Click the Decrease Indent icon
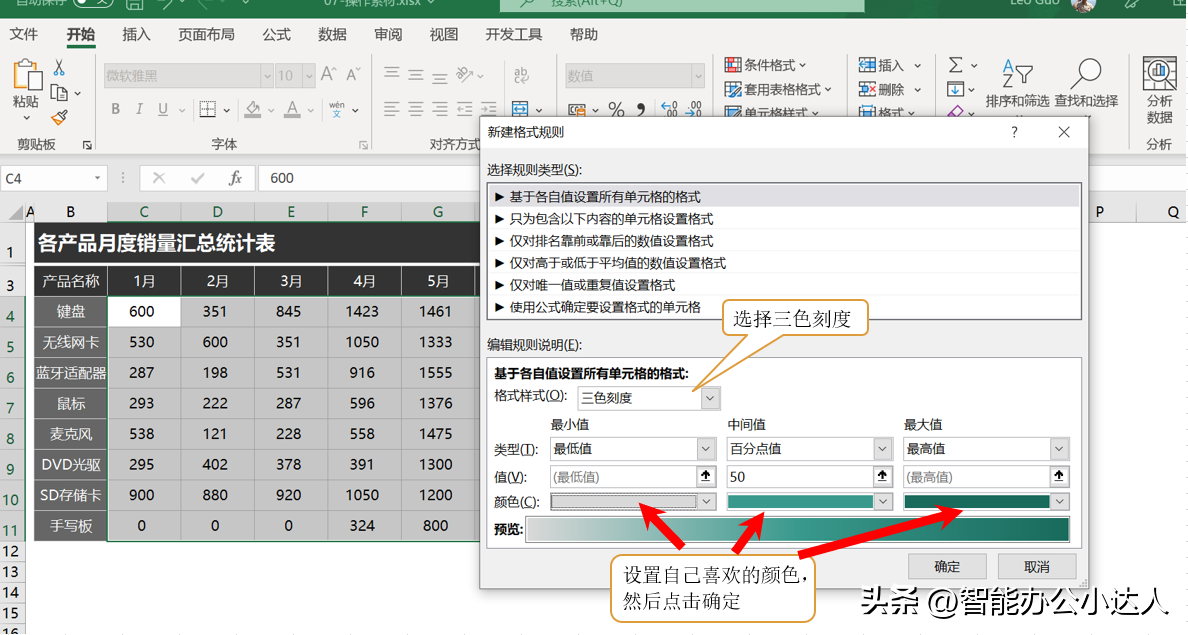This screenshot has height=635, width=1188. tap(464, 109)
